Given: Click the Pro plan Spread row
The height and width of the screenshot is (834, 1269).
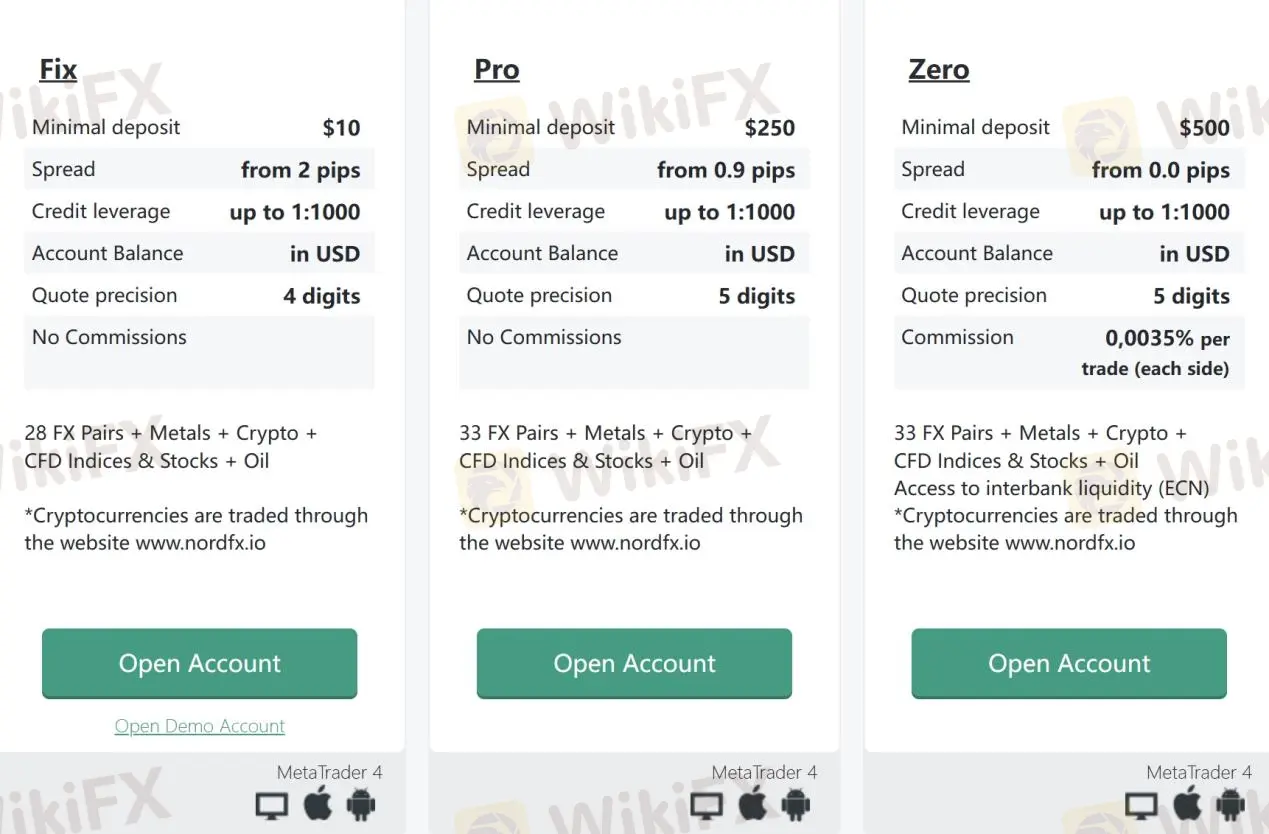Looking at the screenshot, I should pyautogui.click(x=634, y=170).
